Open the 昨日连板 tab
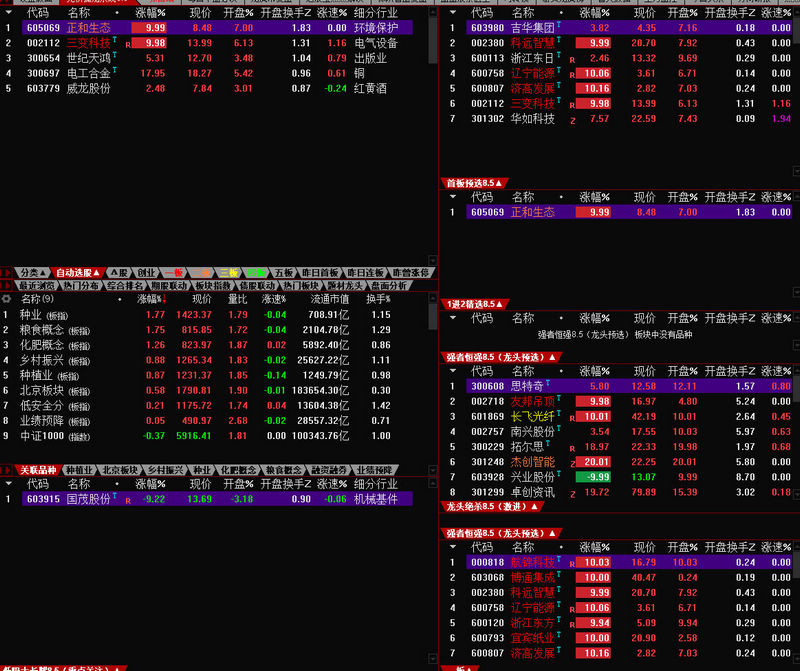This screenshot has height=671, width=800. click(x=365, y=273)
